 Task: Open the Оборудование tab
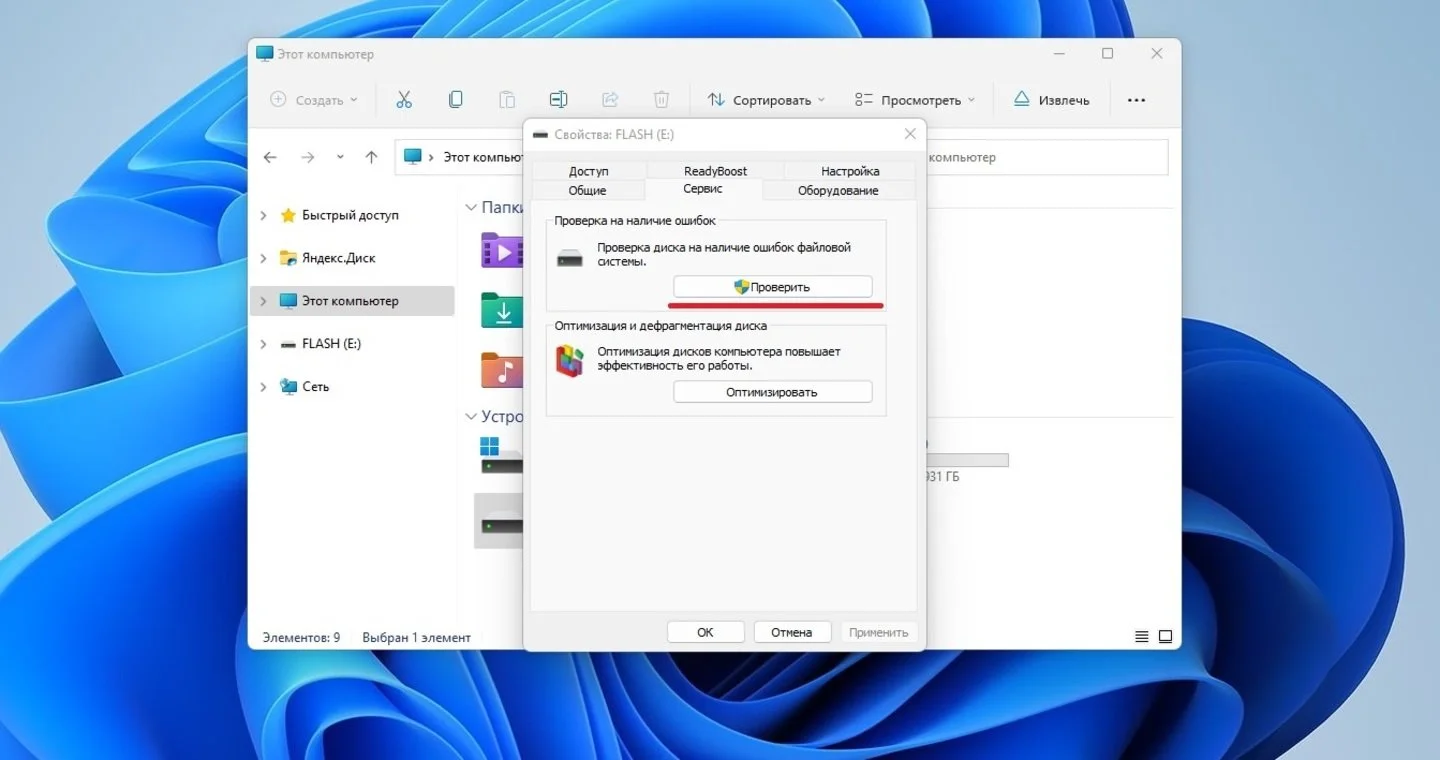pyautogui.click(x=838, y=190)
